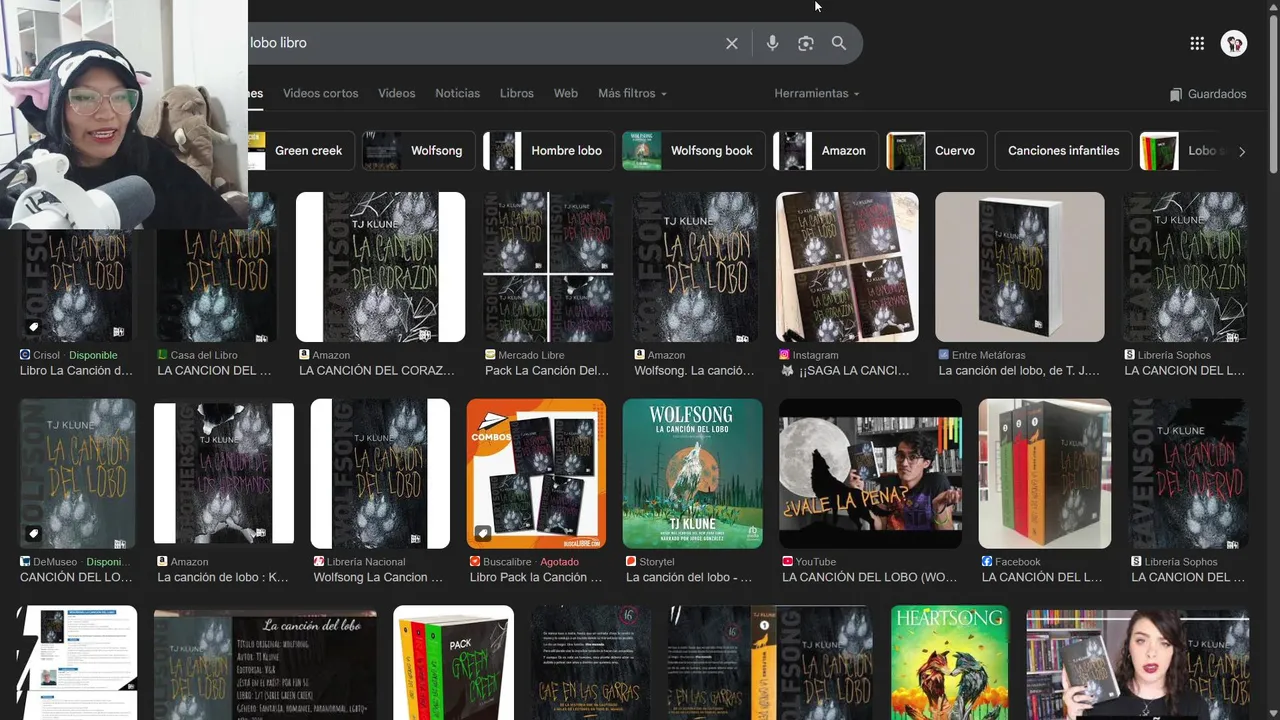1280x720 pixels.
Task: Click the Crisol source link text
Action: coord(46,355)
